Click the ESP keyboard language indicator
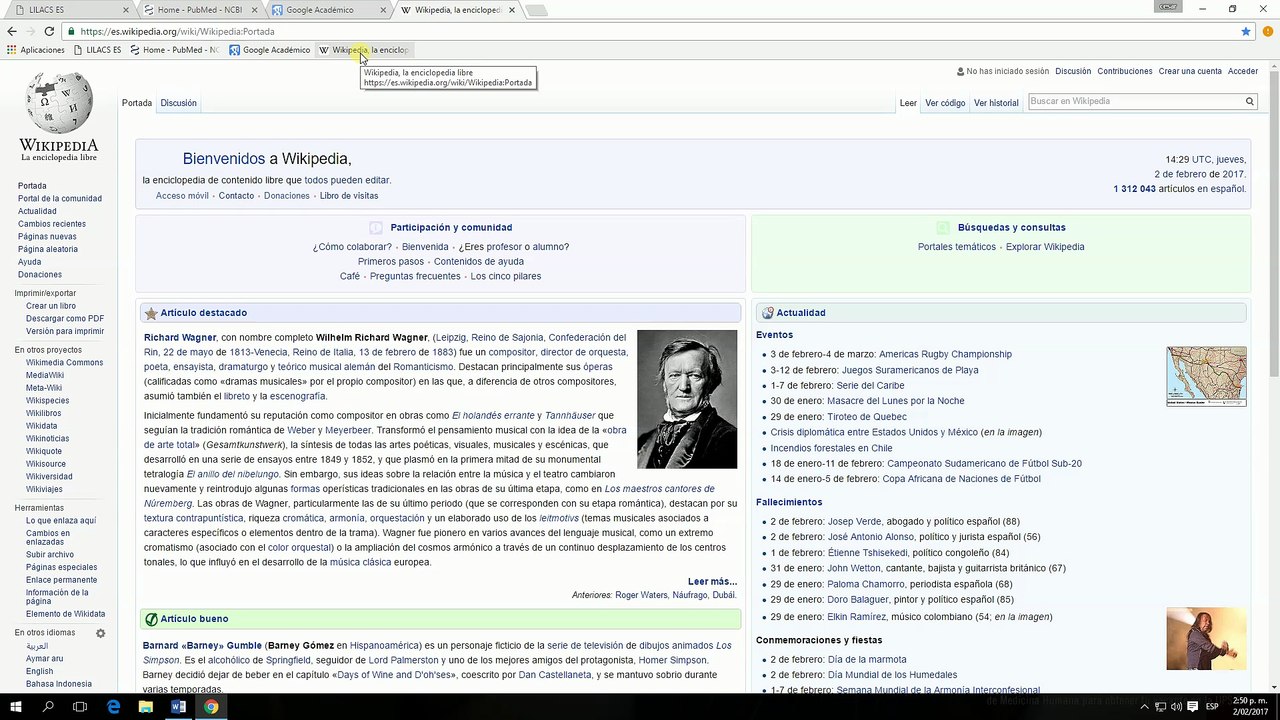This screenshot has height=720, width=1280. [1212, 706]
